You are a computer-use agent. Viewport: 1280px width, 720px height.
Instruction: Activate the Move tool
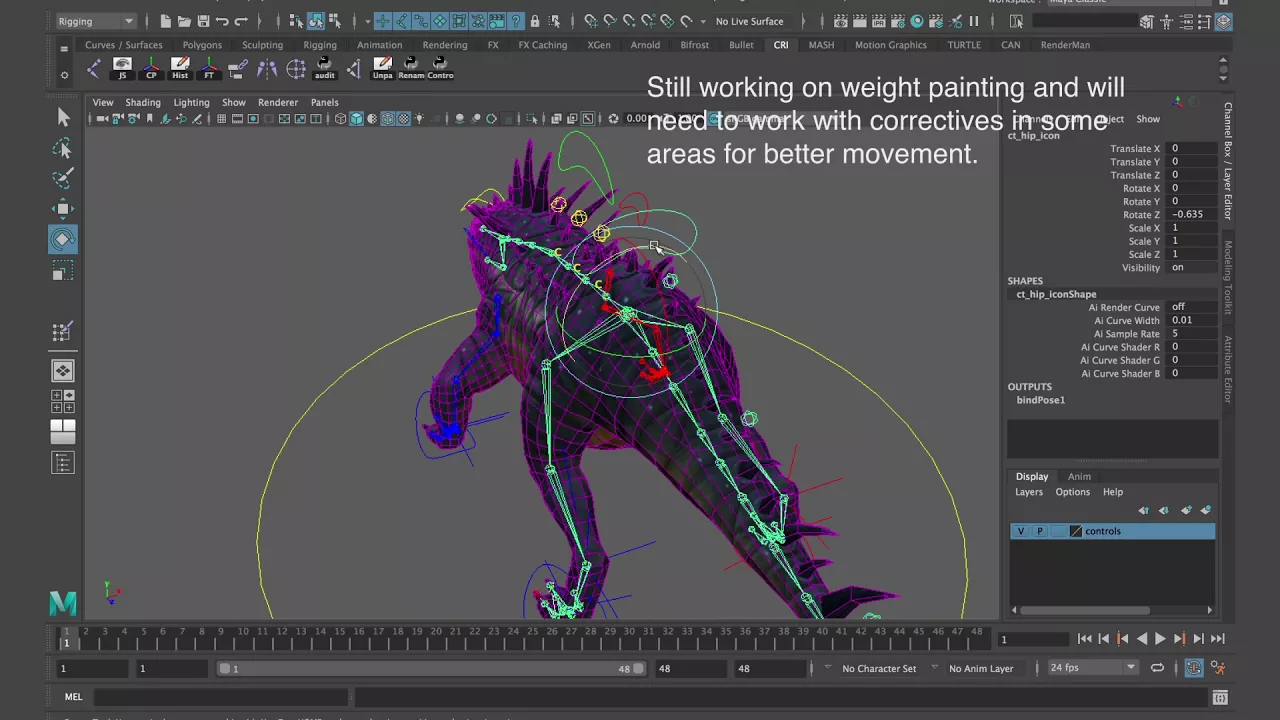pos(62,209)
